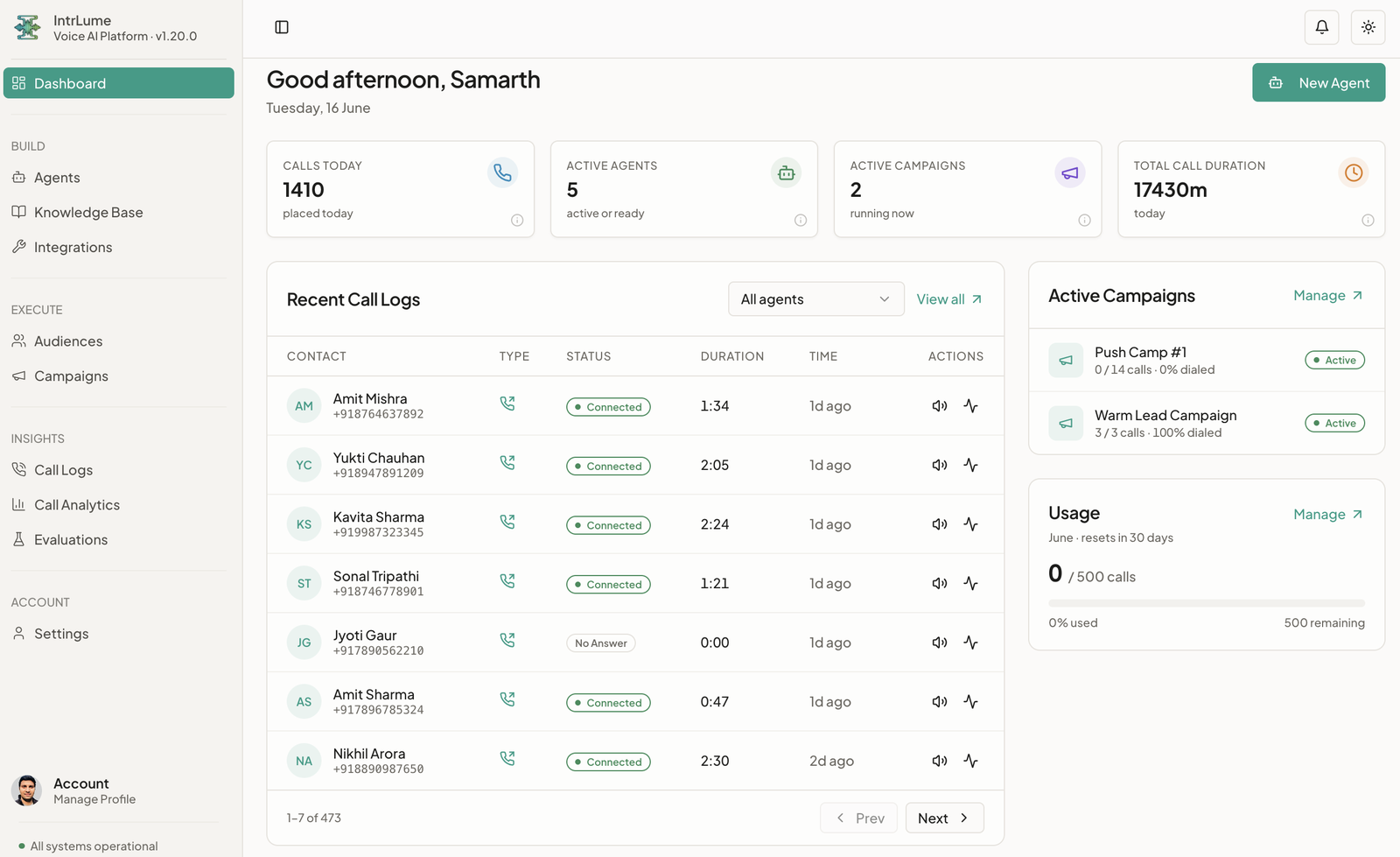Click the New Agent button
This screenshot has height=857, width=1400.
pyautogui.click(x=1319, y=82)
